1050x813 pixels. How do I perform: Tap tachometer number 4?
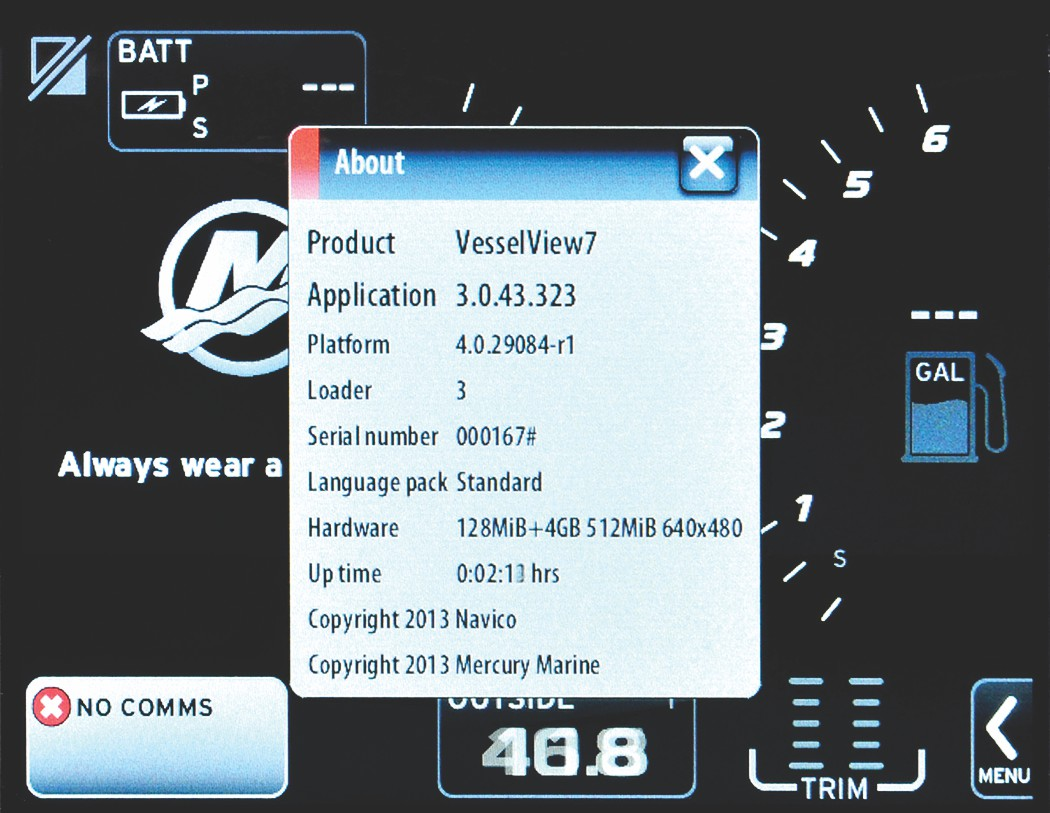[x=802, y=253]
